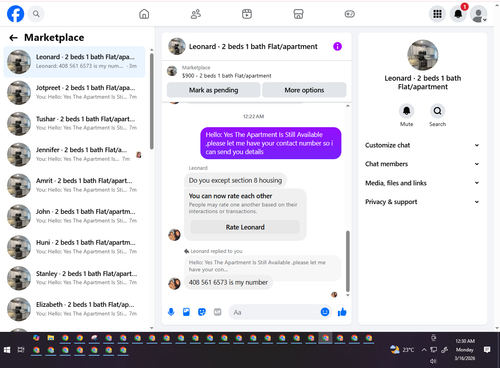Click large listing photo in right panel
The image size is (500, 368).
point(423,55)
